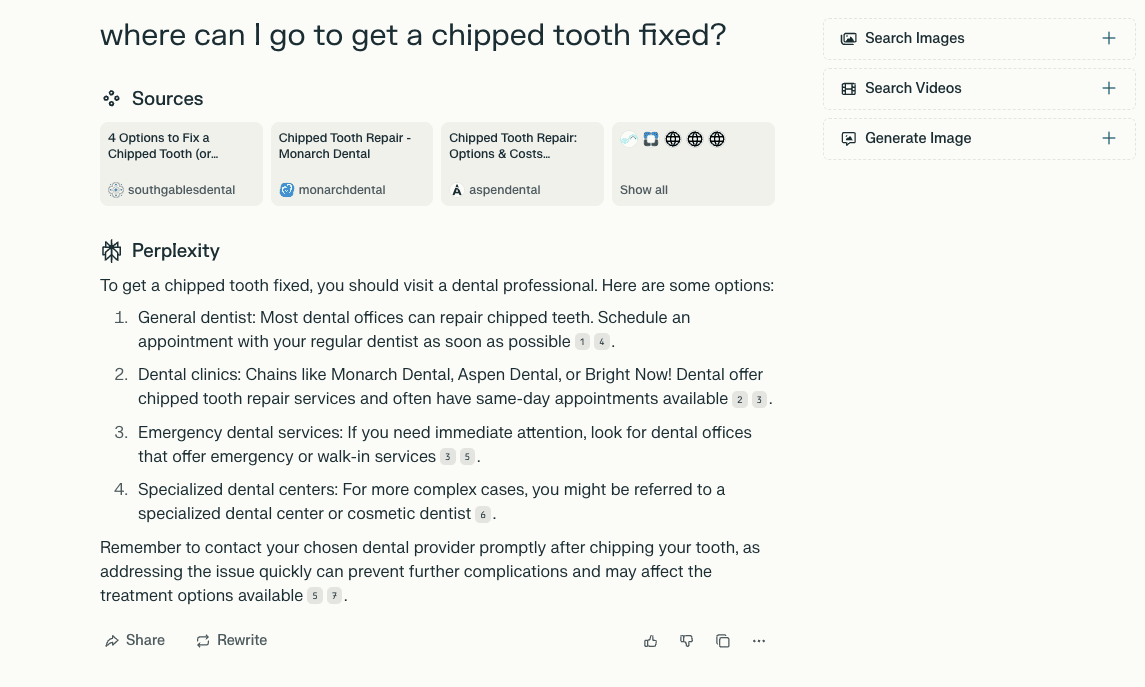Image resolution: width=1145 pixels, height=687 pixels.
Task: Click the Sources heading icon
Action: (x=111, y=99)
